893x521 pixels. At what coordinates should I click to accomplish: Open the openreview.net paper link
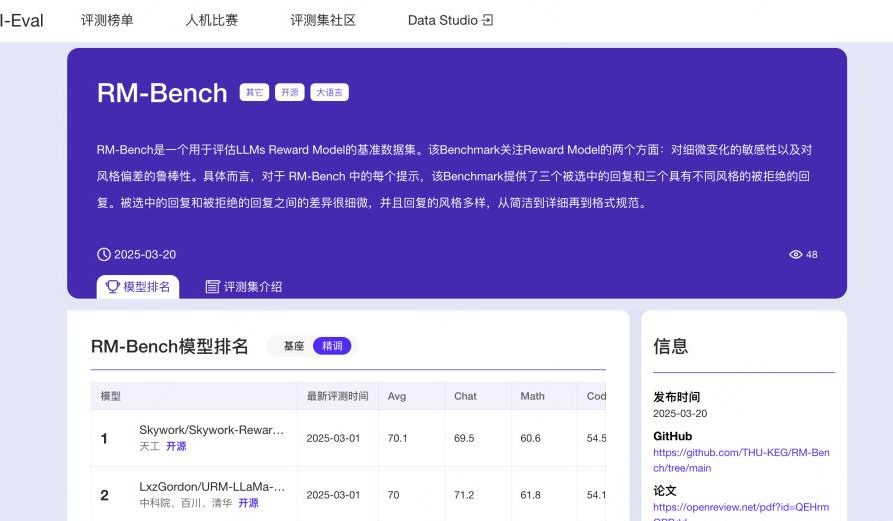[x=741, y=507]
